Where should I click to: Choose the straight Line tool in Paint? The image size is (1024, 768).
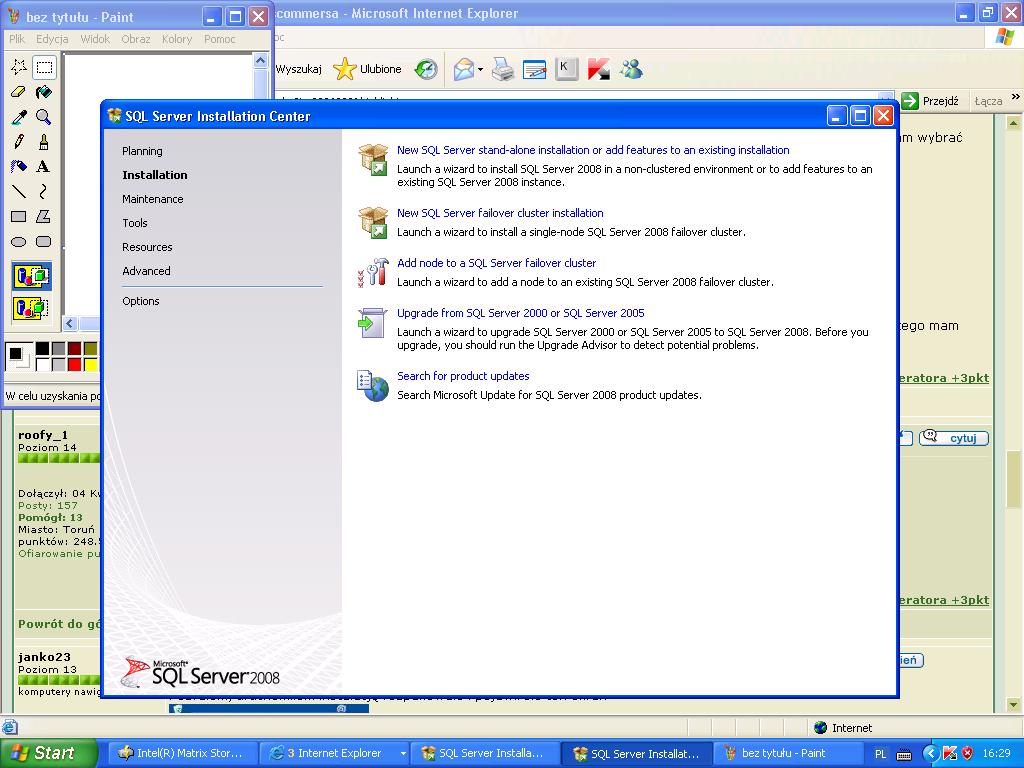[19, 191]
